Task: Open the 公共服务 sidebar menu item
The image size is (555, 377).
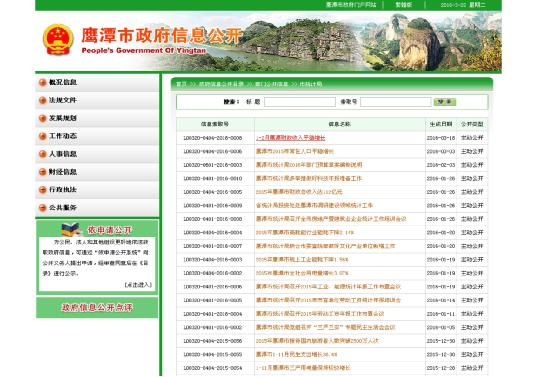Action: 97,208
